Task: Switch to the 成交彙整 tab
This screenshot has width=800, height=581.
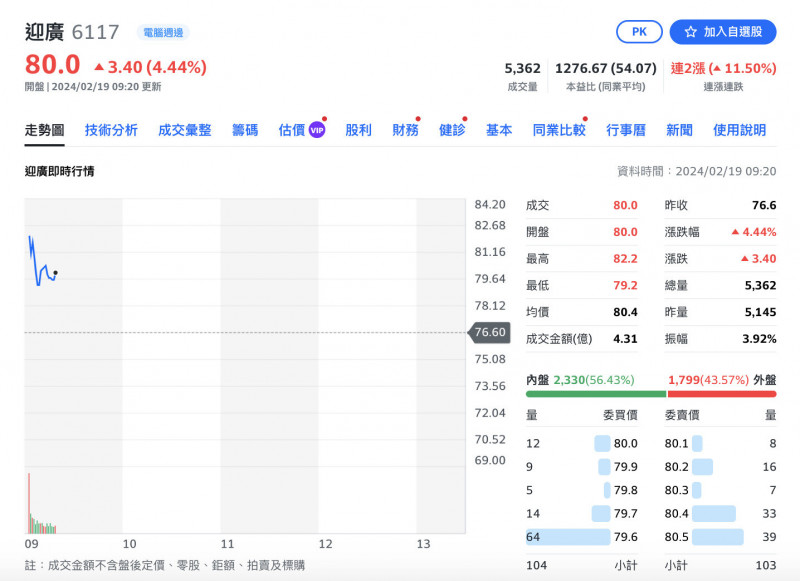Action: [185, 131]
